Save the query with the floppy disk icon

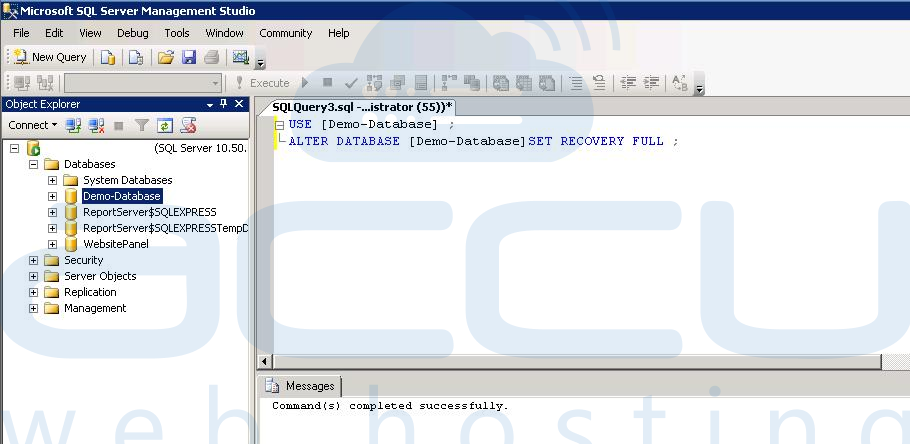(189, 57)
